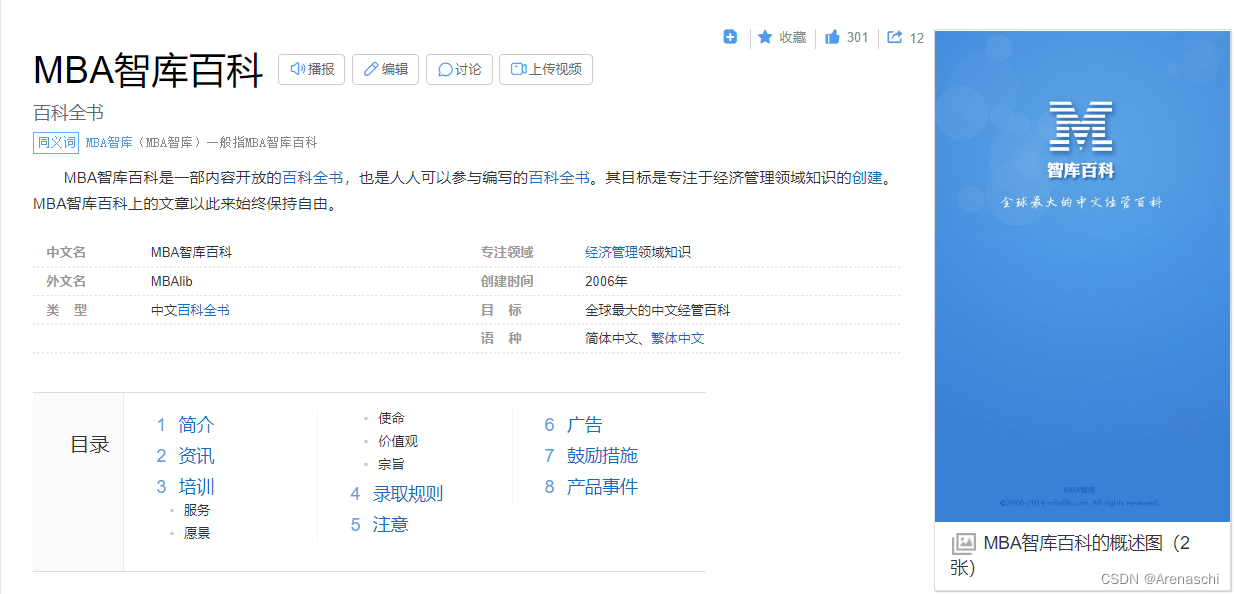Jump to subsection 愿景
Viewport: 1234px width, 594px height.
197,534
